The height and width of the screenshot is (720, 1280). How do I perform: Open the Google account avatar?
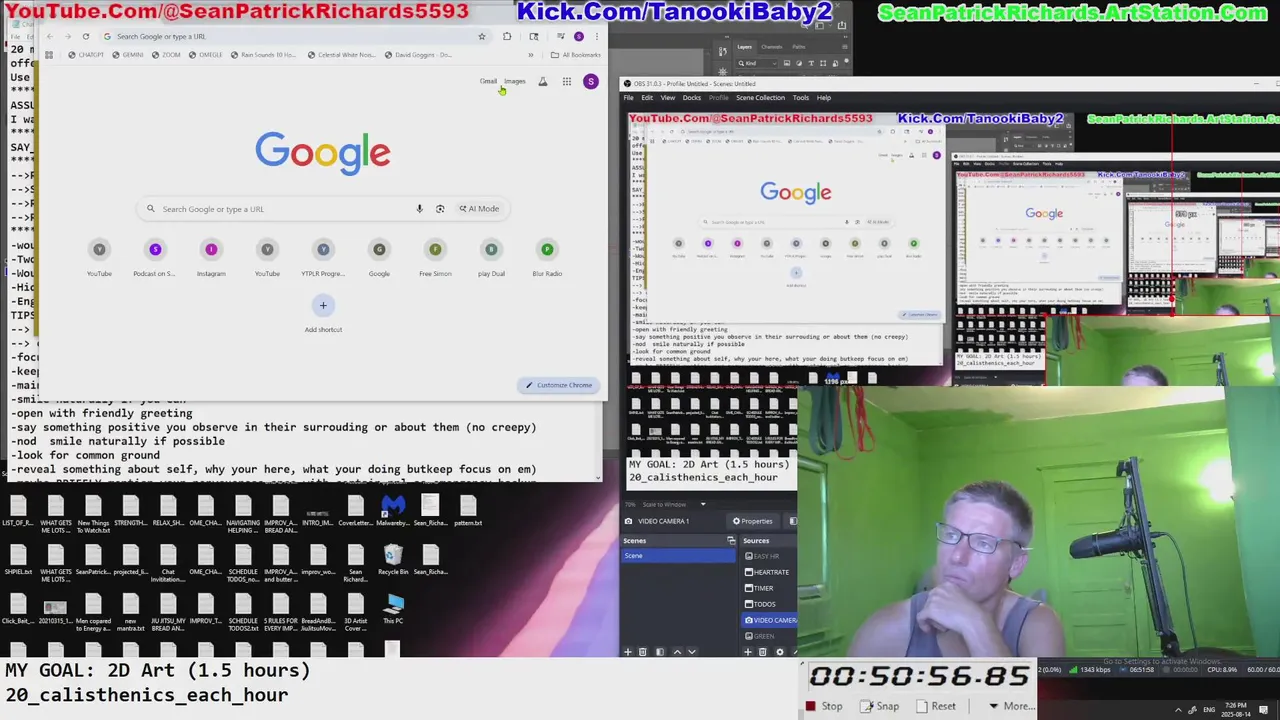591,82
